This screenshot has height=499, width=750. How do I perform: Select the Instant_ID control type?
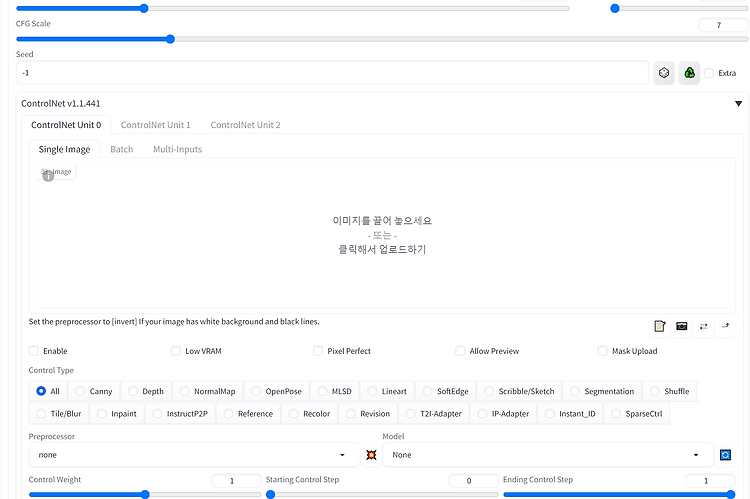pyautogui.click(x=571, y=413)
